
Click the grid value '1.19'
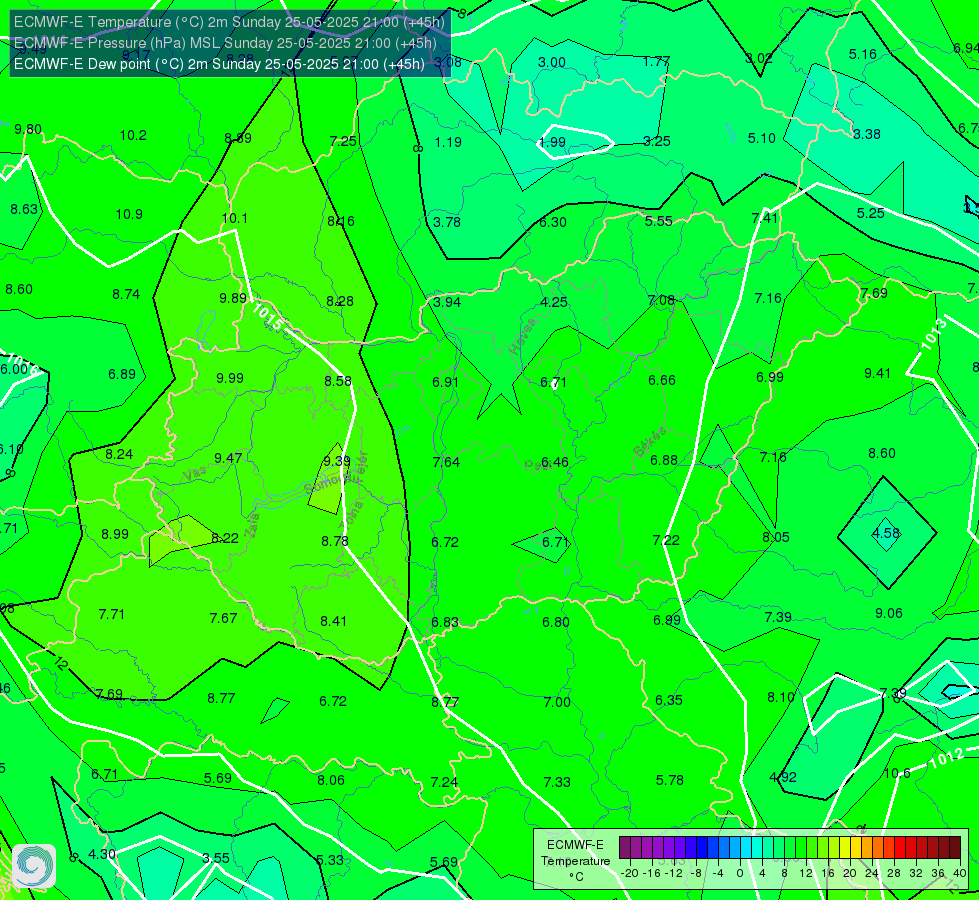click(x=448, y=142)
